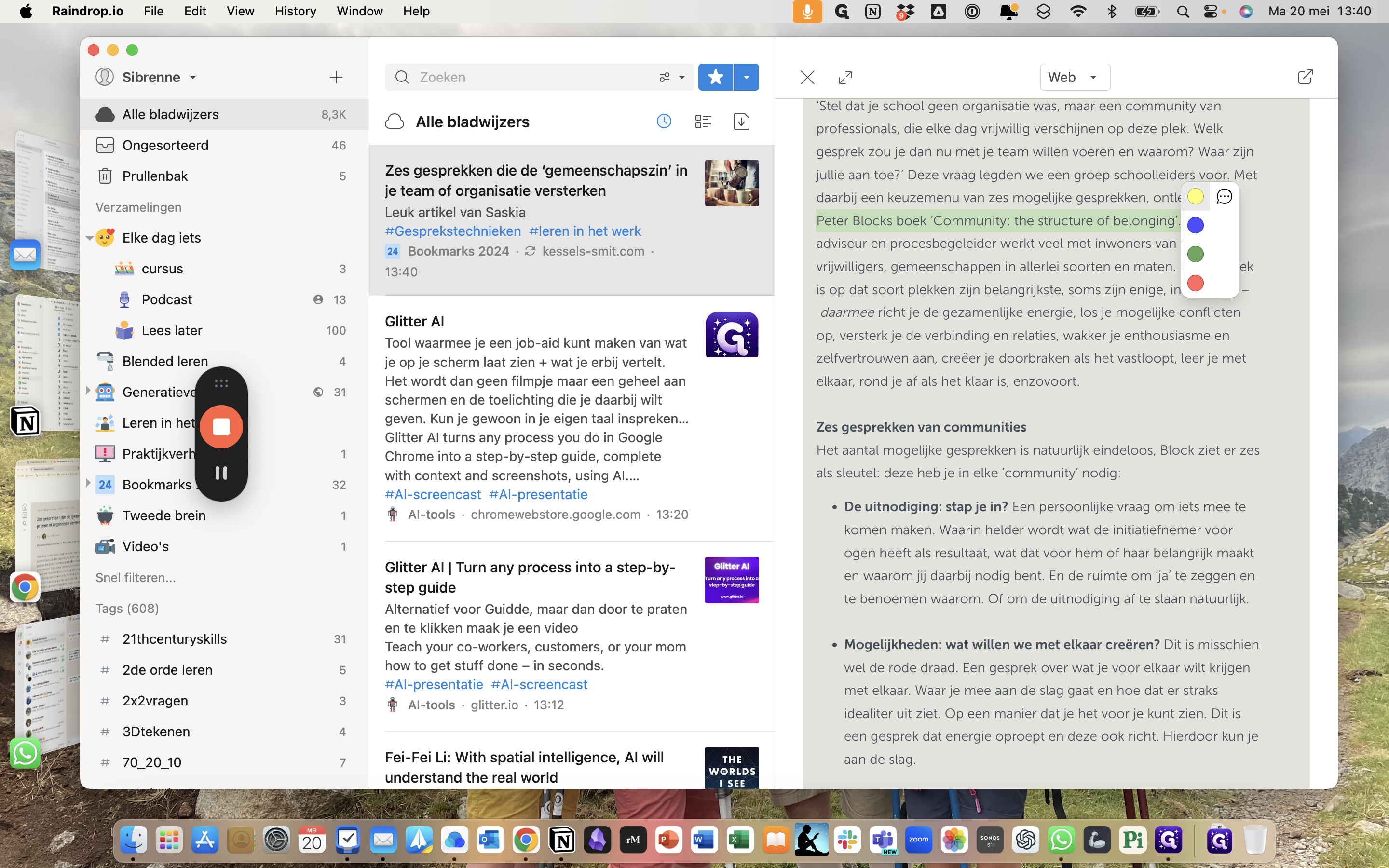The width and height of the screenshot is (1389, 868).
Task: Open the Edit menu
Action: (x=195, y=11)
